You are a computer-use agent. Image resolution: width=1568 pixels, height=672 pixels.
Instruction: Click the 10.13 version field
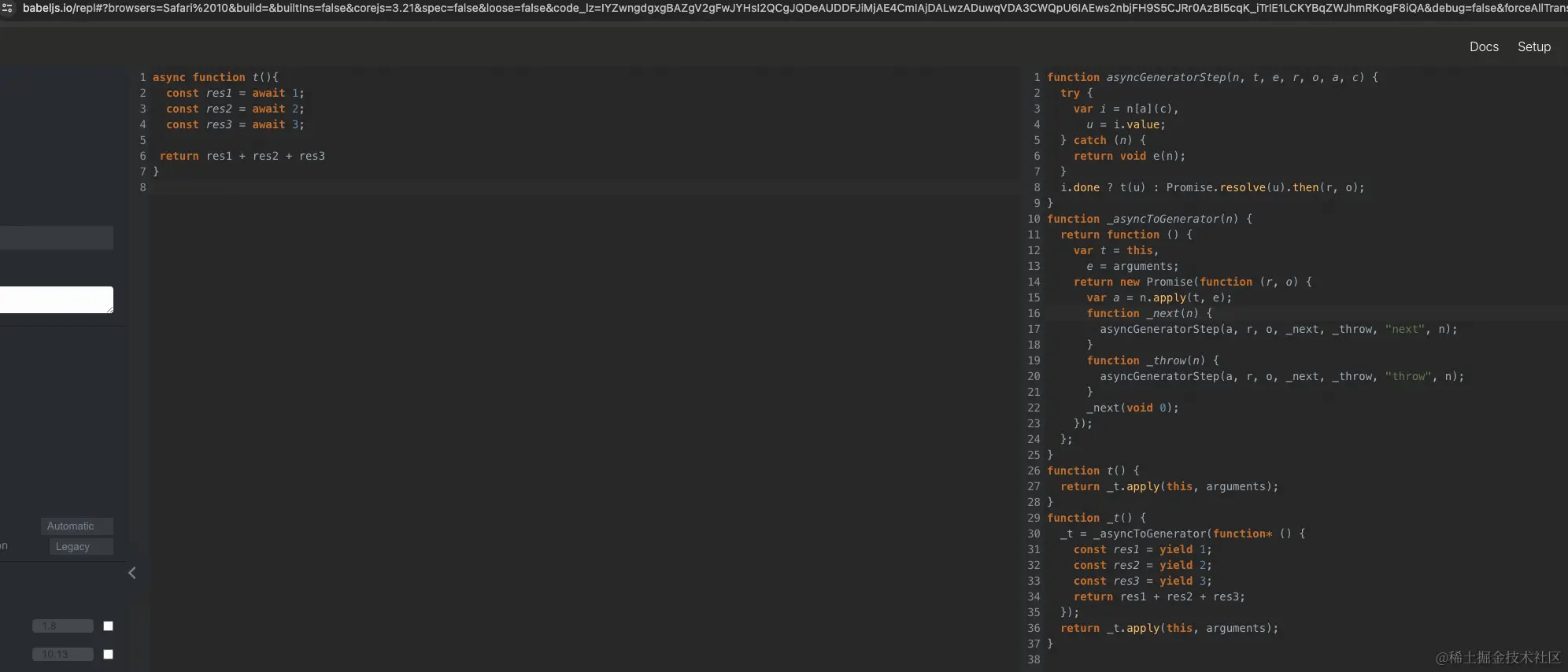point(63,655)
